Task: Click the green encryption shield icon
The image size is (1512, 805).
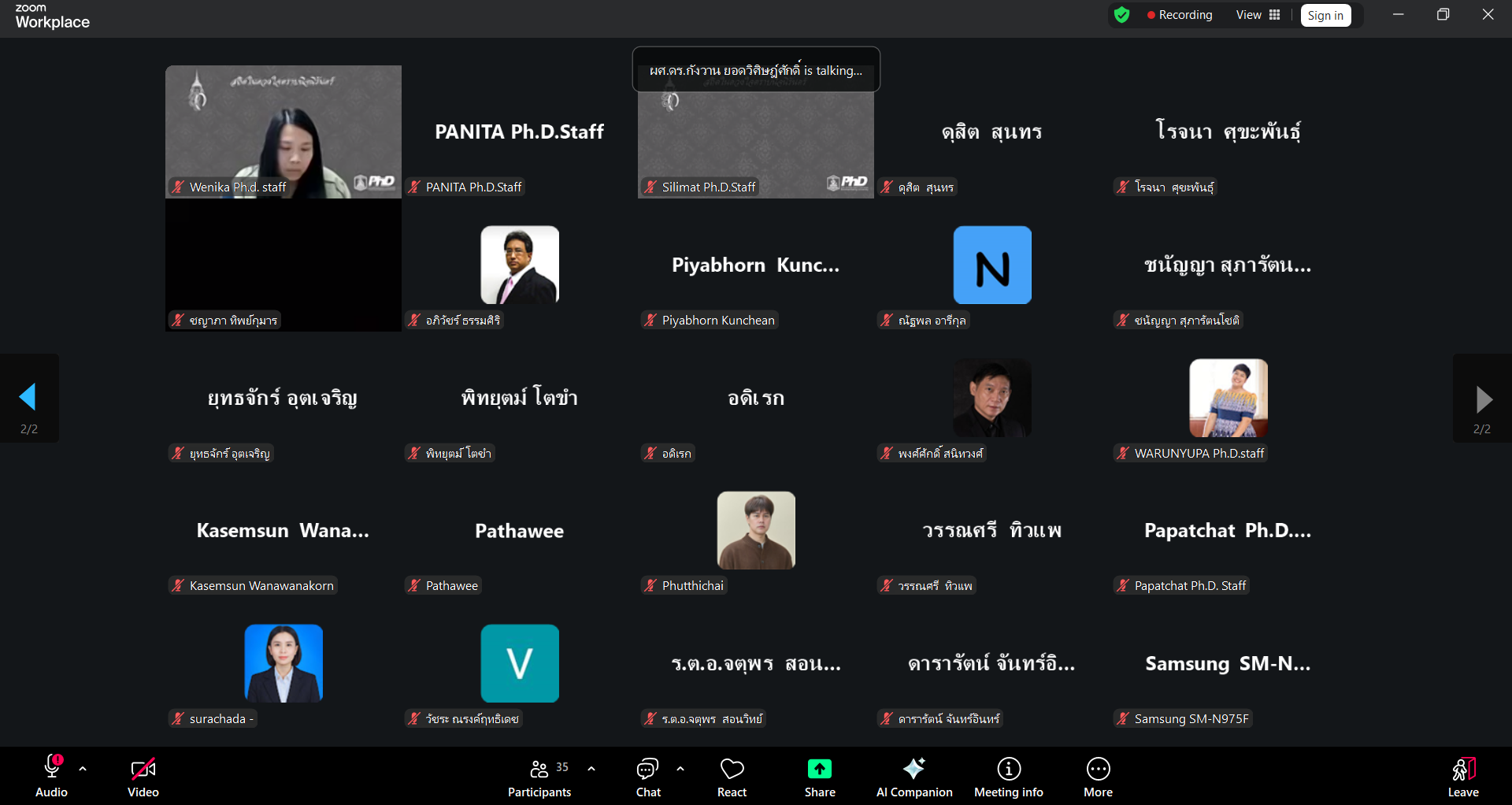Action: [x=1122, y=15]
